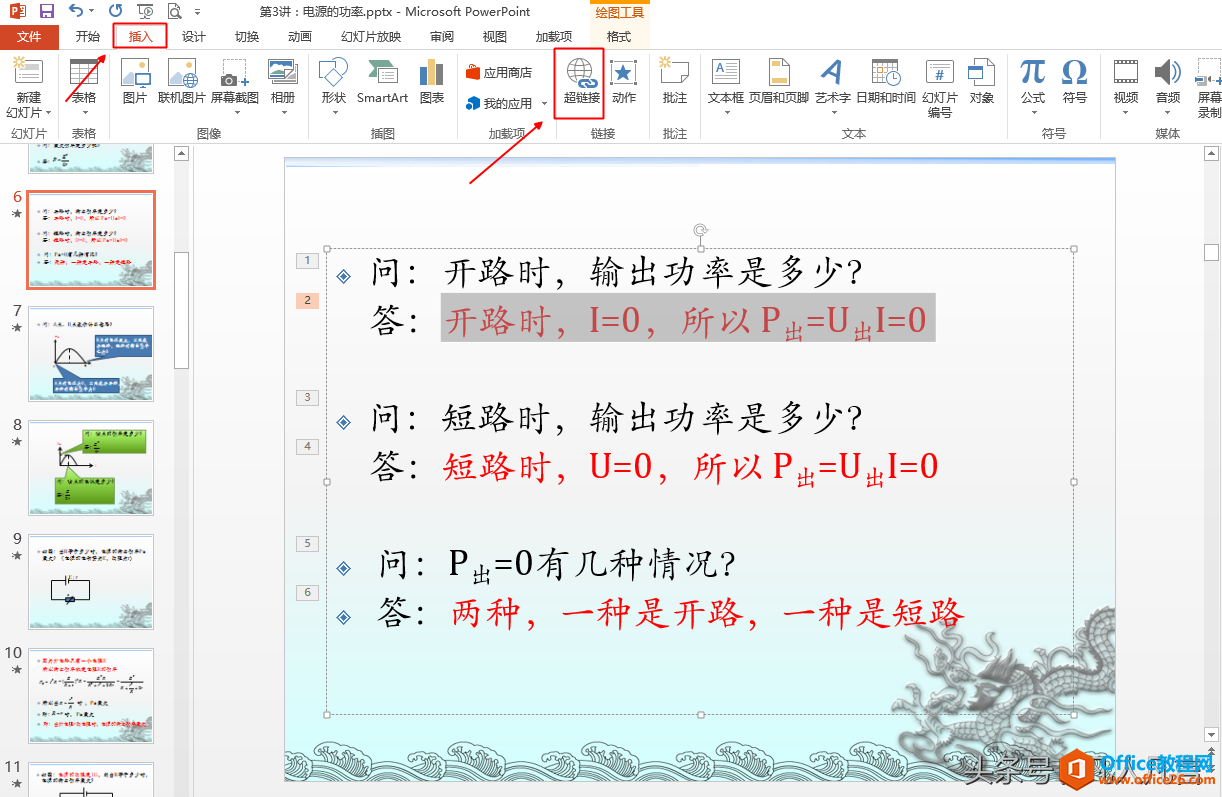Toggle animation order marker 5
Screen dimensions: 1222x797
307,543
